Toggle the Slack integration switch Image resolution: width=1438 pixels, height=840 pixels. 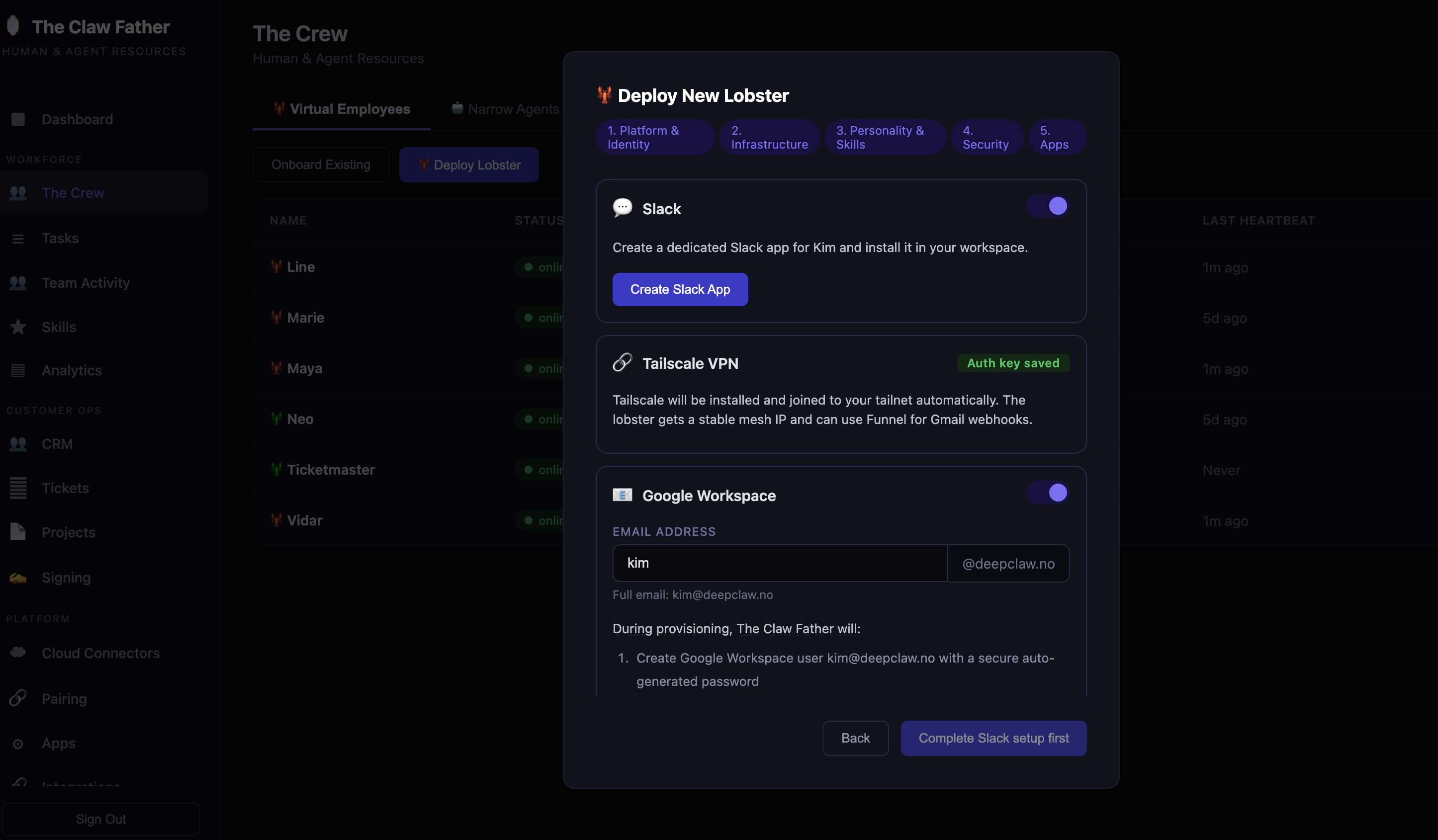[1047, 206]
